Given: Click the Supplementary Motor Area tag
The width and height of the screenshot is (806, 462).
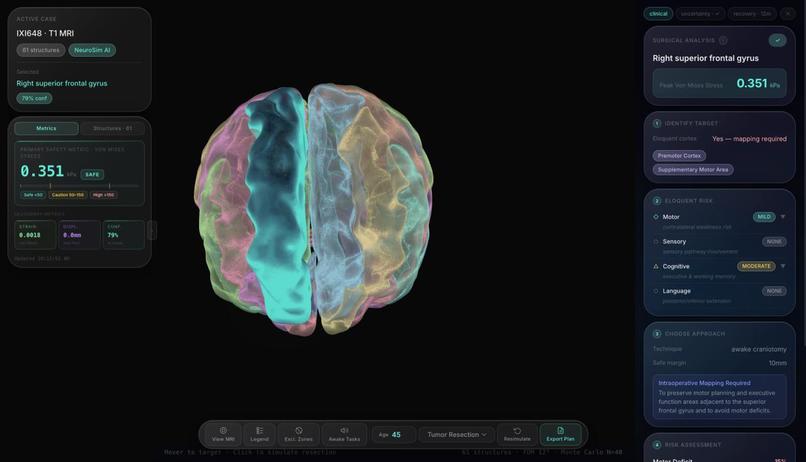Looking at the screenshot, I should pos(693,170).
